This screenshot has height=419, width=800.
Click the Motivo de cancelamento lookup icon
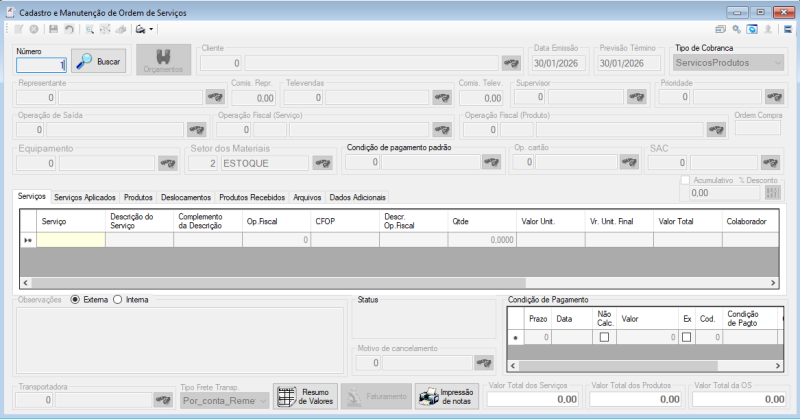(x=484, y=363)
